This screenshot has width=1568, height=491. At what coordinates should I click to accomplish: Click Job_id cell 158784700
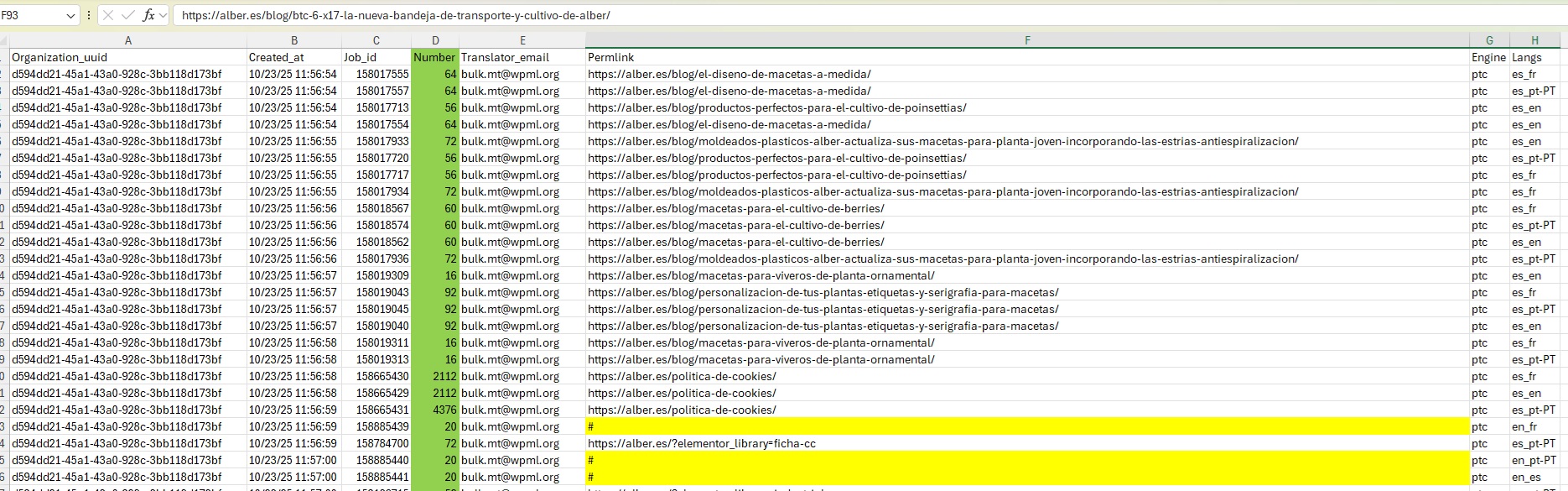[376, 443]
